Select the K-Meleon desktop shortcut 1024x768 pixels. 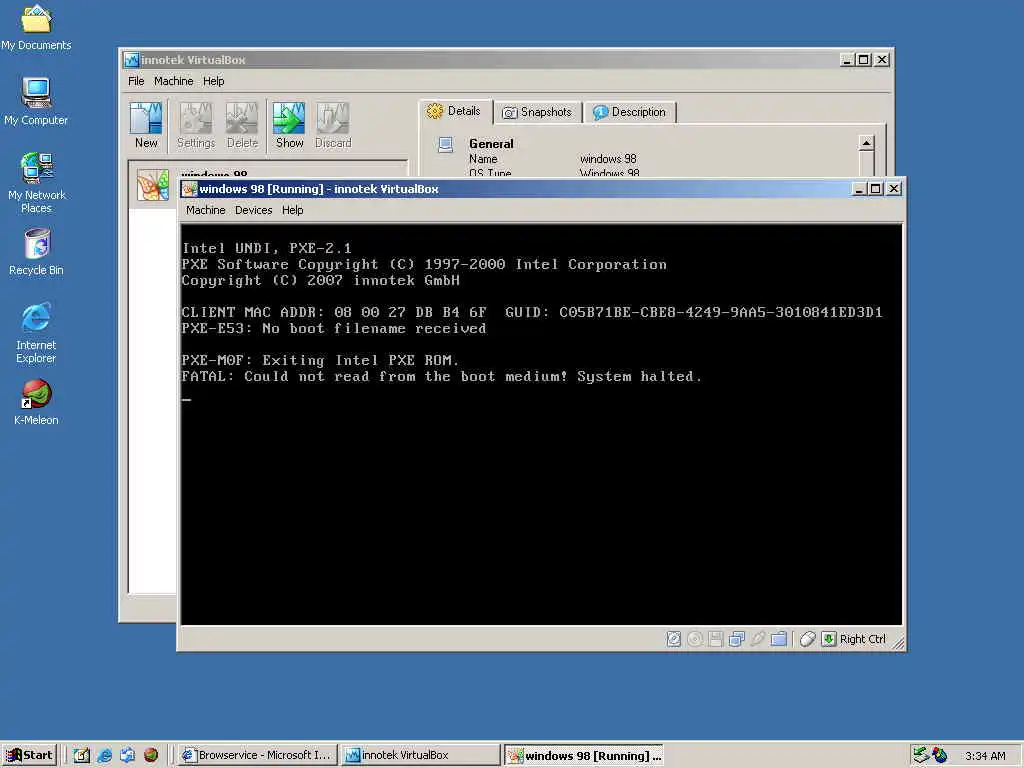pos(36,402)
